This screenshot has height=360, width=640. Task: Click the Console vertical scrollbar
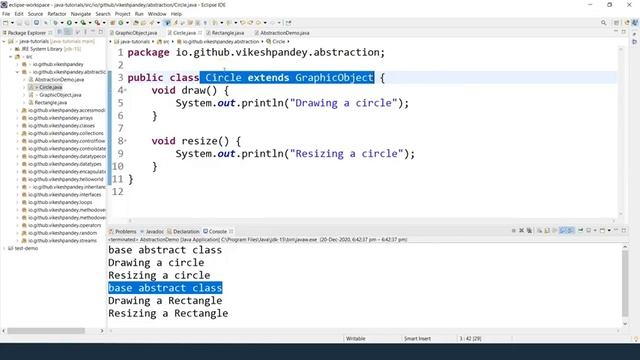625,284
